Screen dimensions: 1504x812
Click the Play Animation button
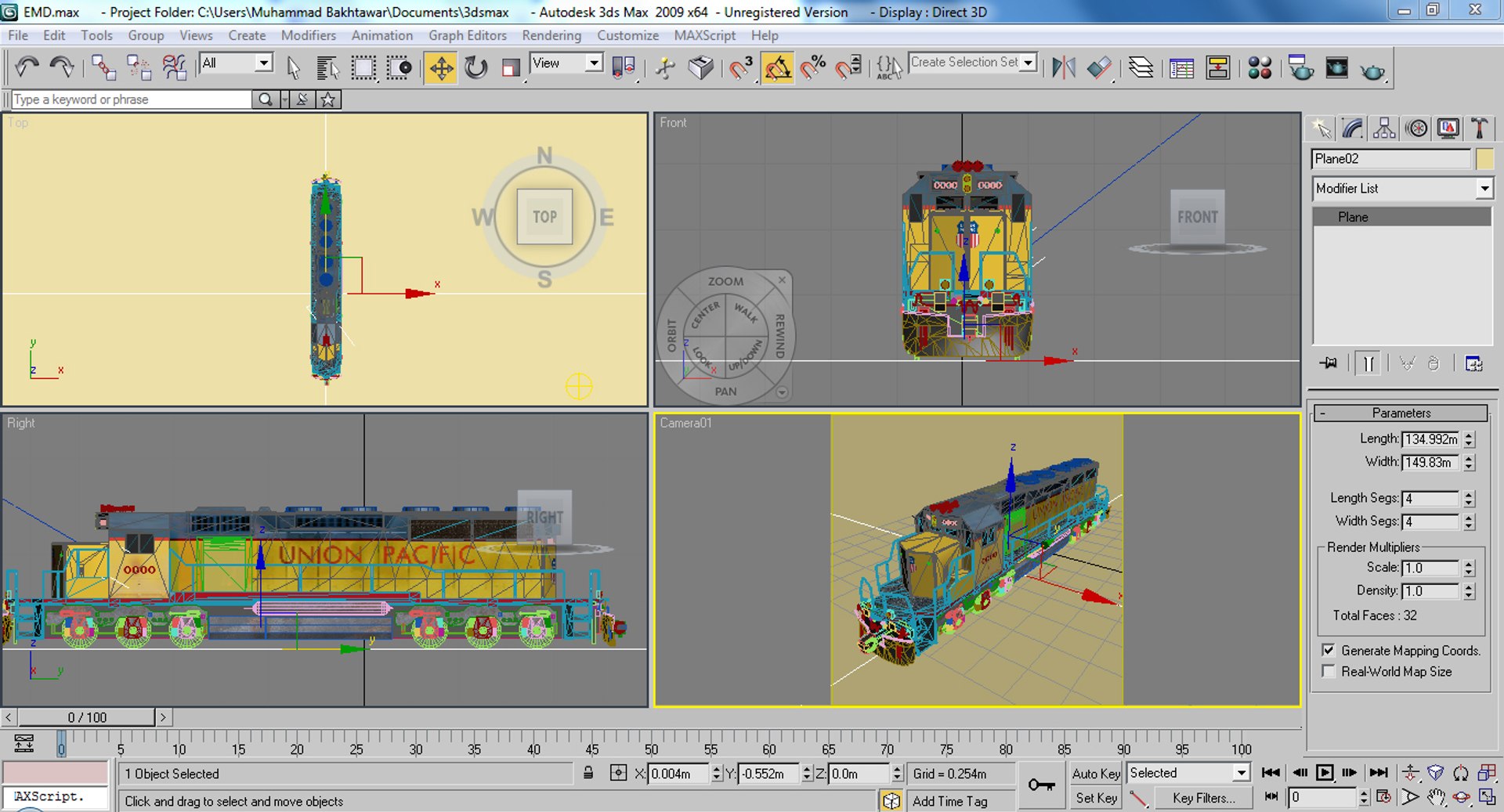[1325, 773]
